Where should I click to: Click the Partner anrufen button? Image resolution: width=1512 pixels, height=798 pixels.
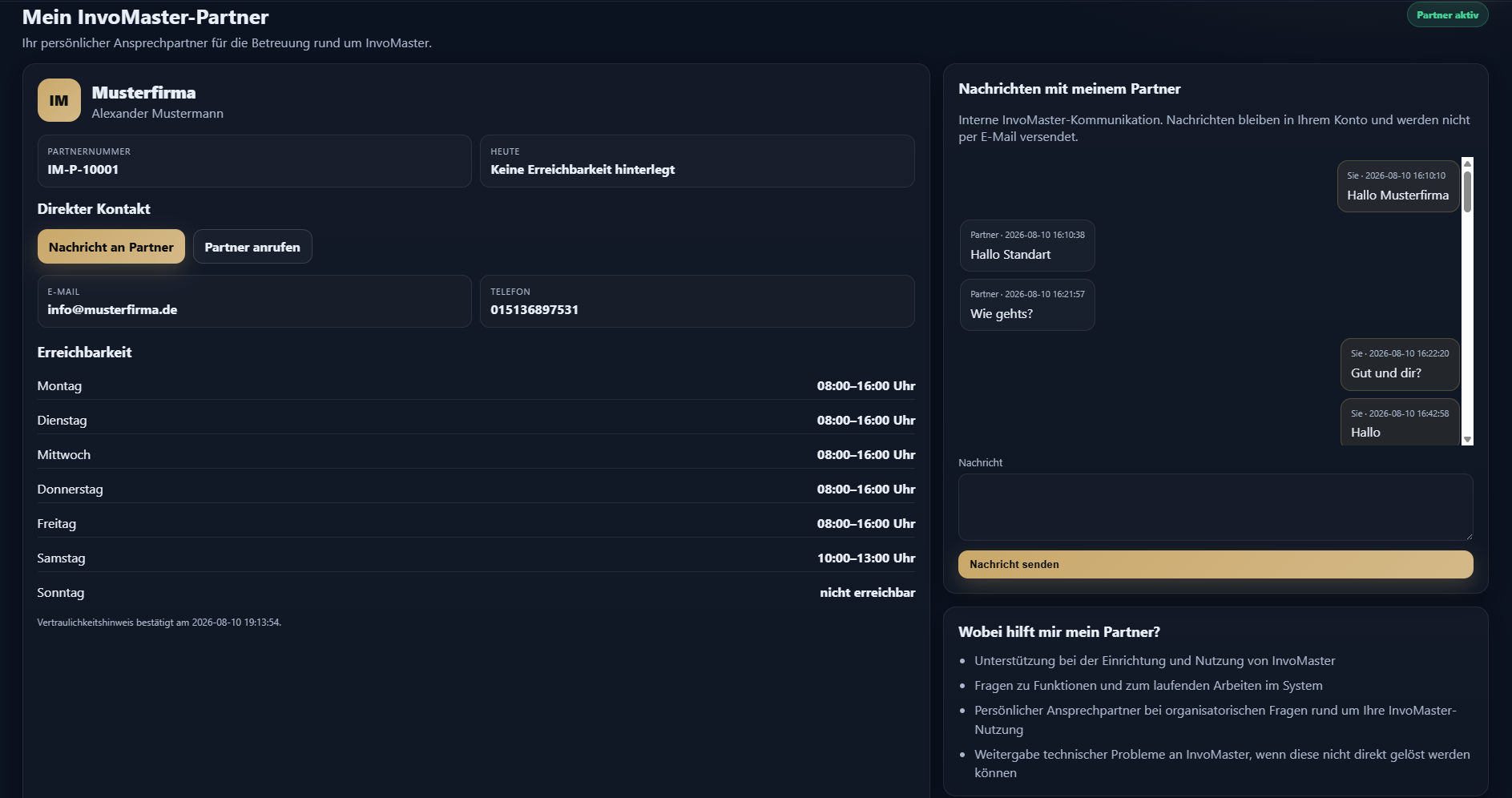click(x=252, y=247)
